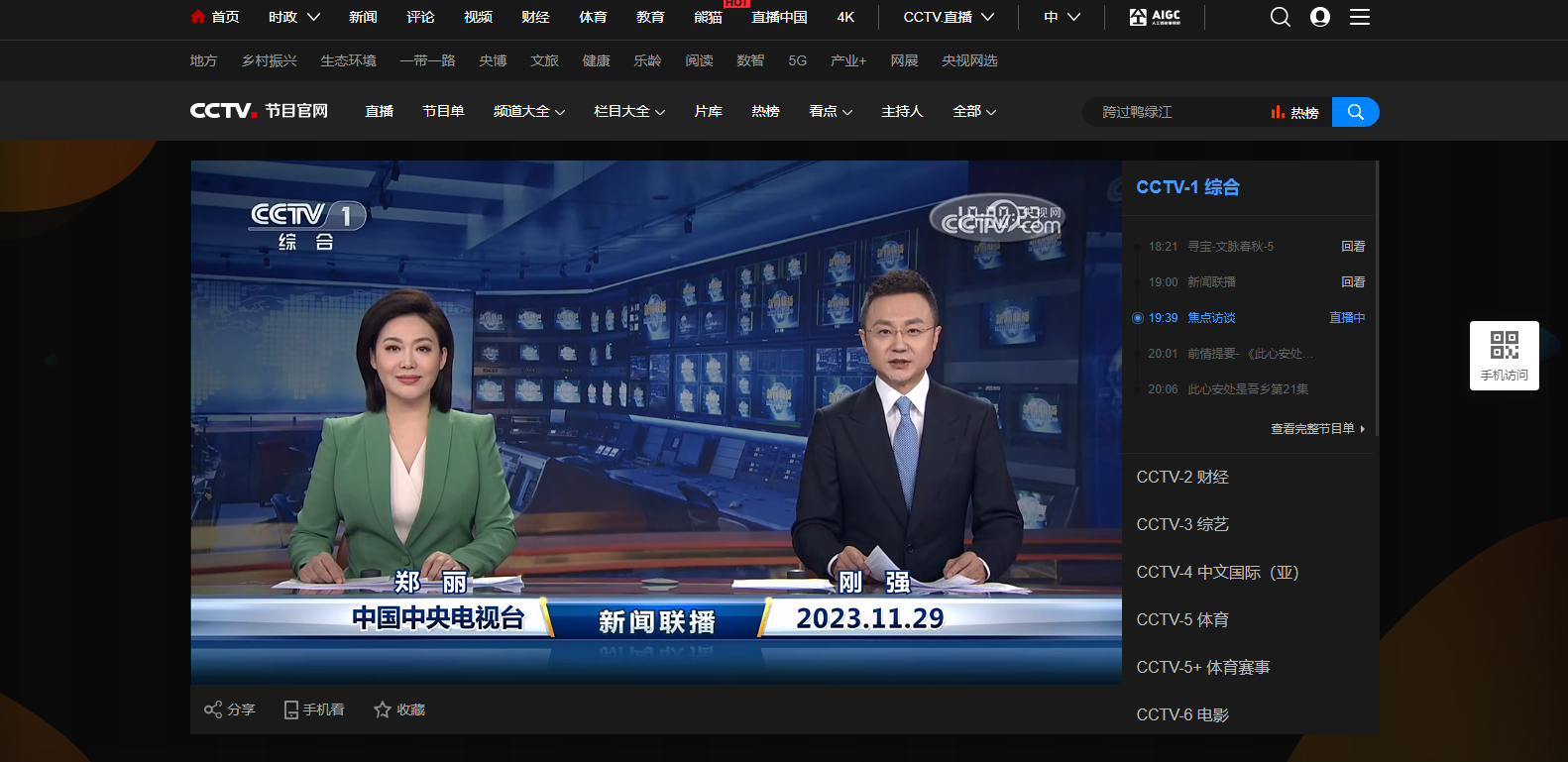Click 回看 for 19:00 新闻联播

pyautogui.click(x=1353, y=282)
